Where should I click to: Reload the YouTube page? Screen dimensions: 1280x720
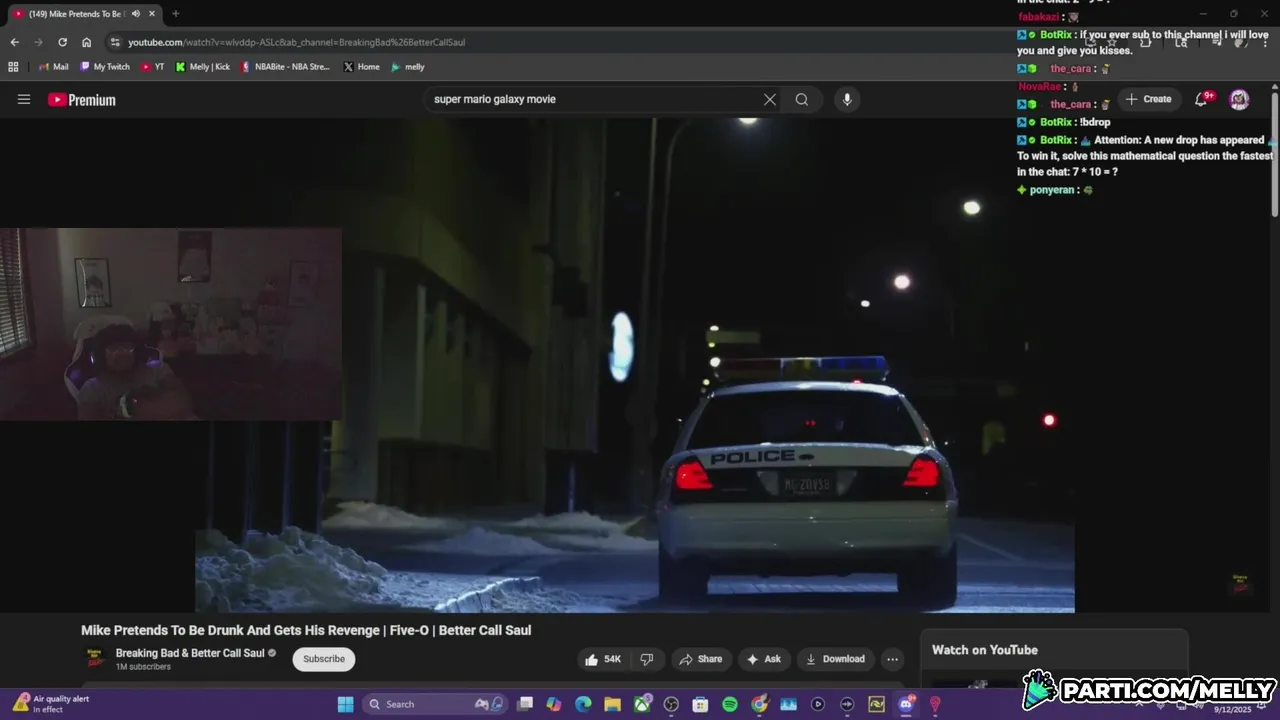pos(62,42)
